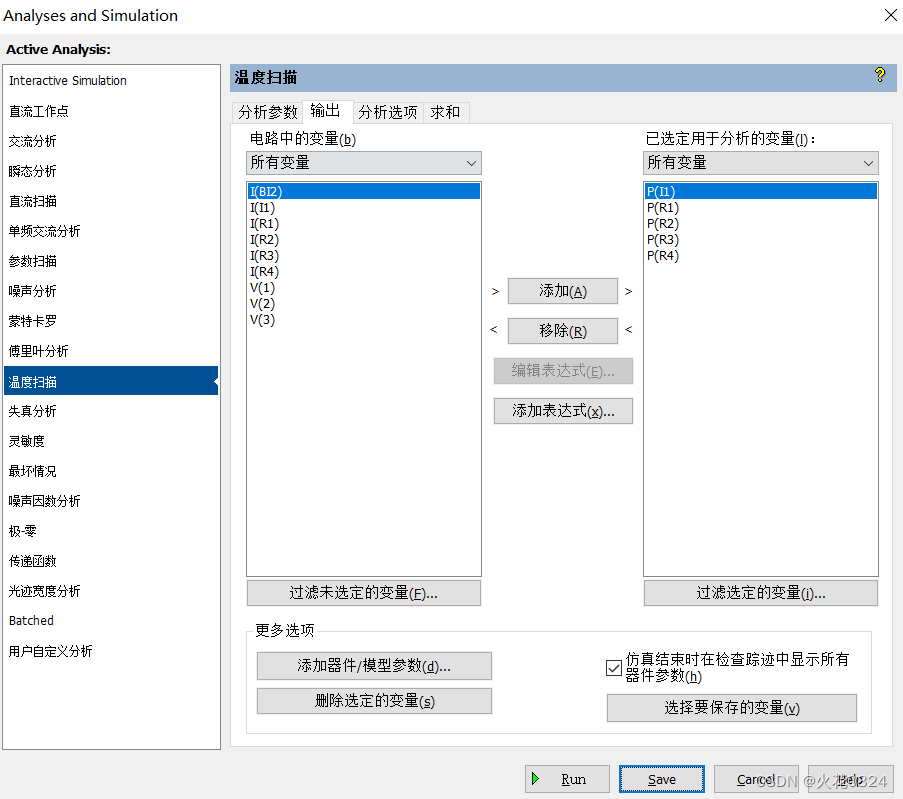The width and height of the screenshot is (903, 799).
Task: Select variable V(2) in the circuit variables
Action: point(262,303)
